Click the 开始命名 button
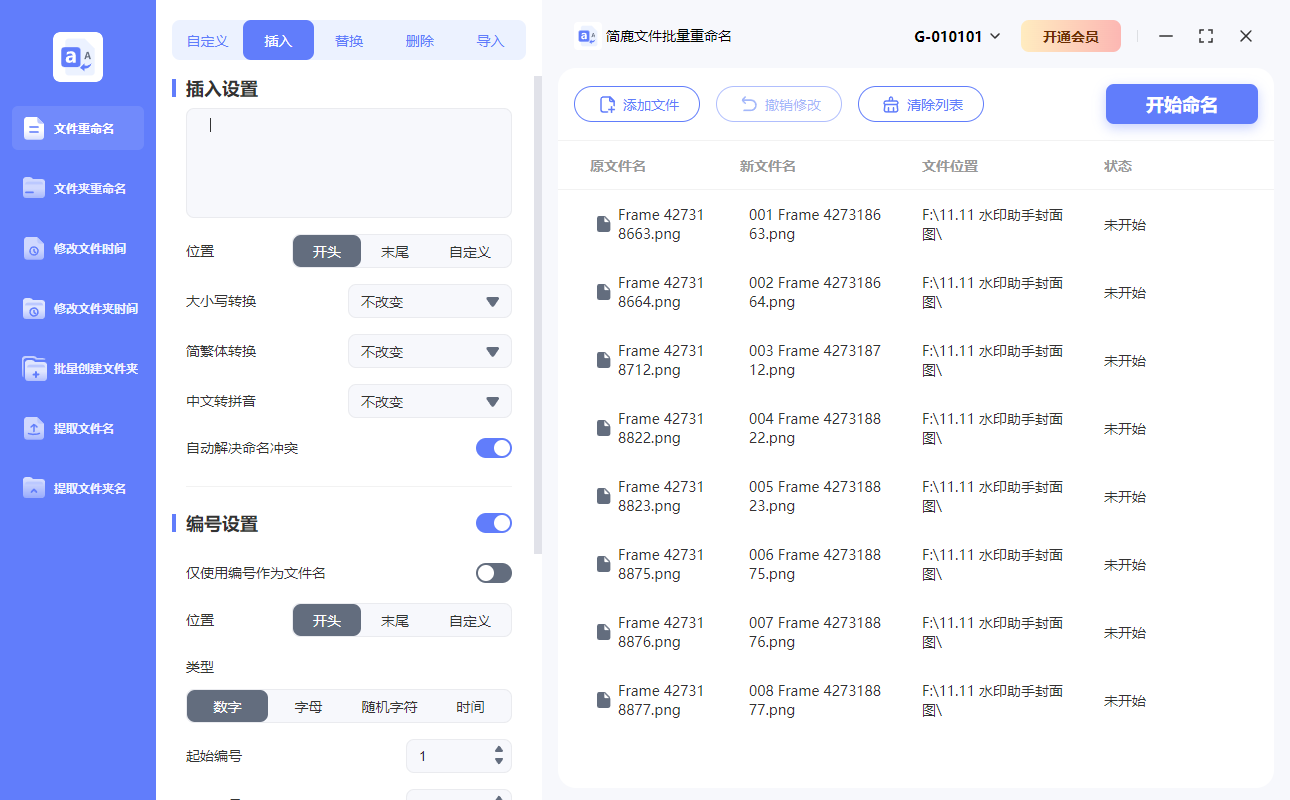1290x800 pixels. (1182, 104)
